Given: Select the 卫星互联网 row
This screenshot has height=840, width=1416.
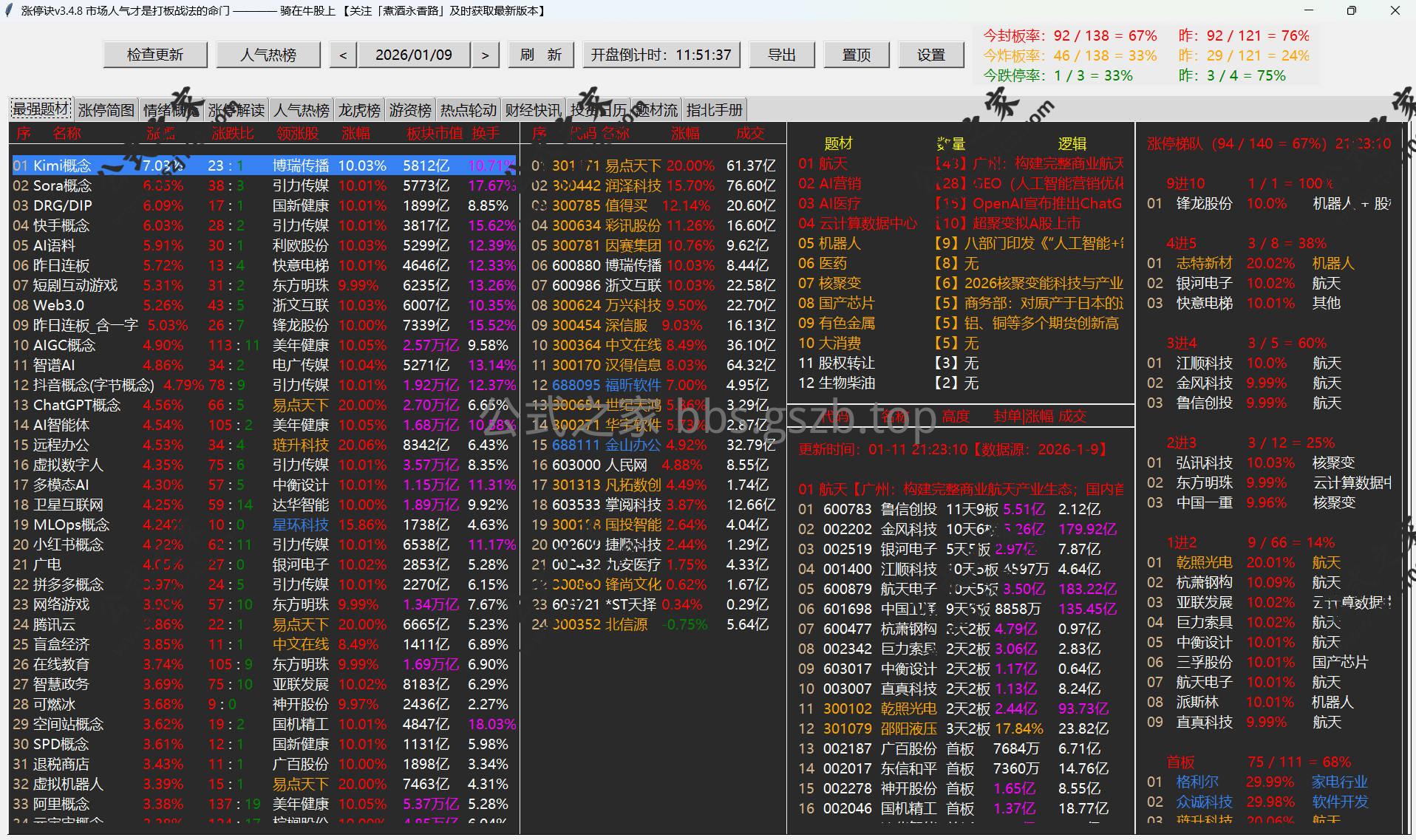Looking at the screenshot, I should tap(264, 505).
